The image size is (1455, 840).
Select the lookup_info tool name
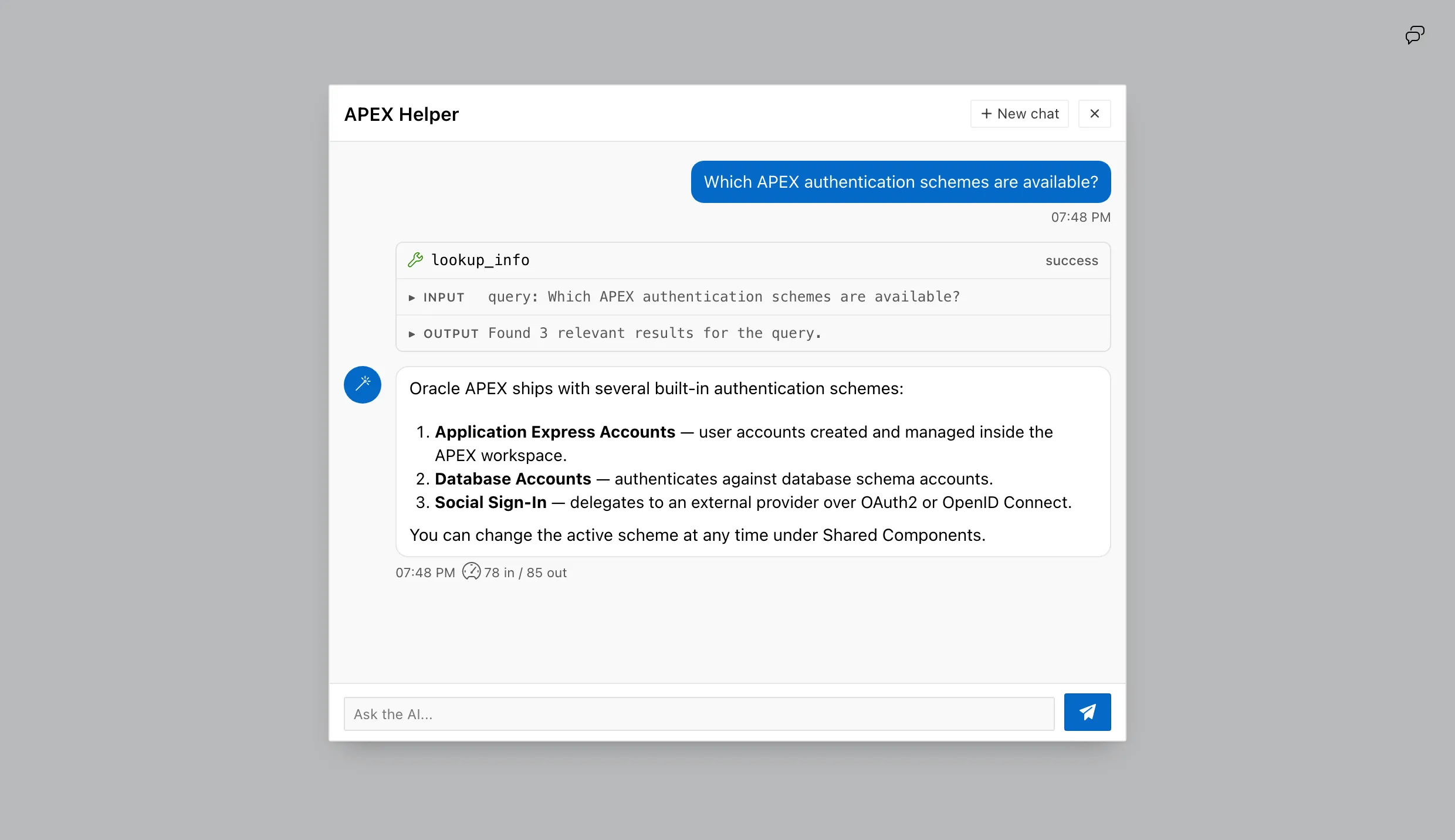pyautogui.click(x=481, y=260)
